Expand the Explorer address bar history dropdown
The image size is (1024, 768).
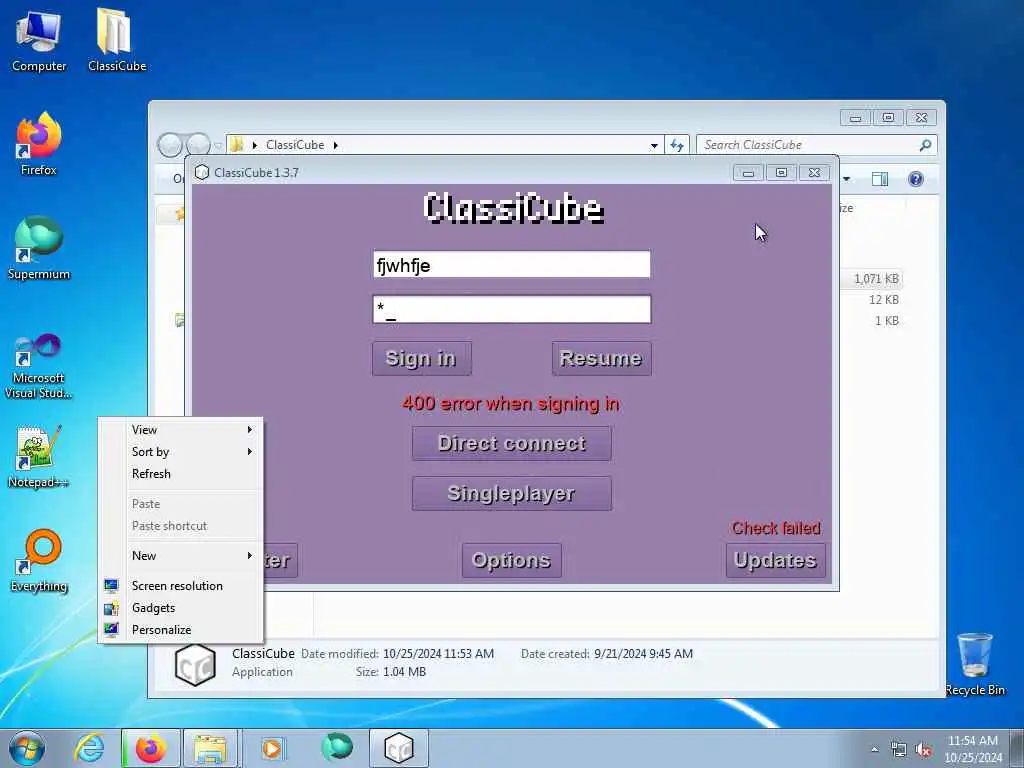pyautogui.click(x=654, y=146)
